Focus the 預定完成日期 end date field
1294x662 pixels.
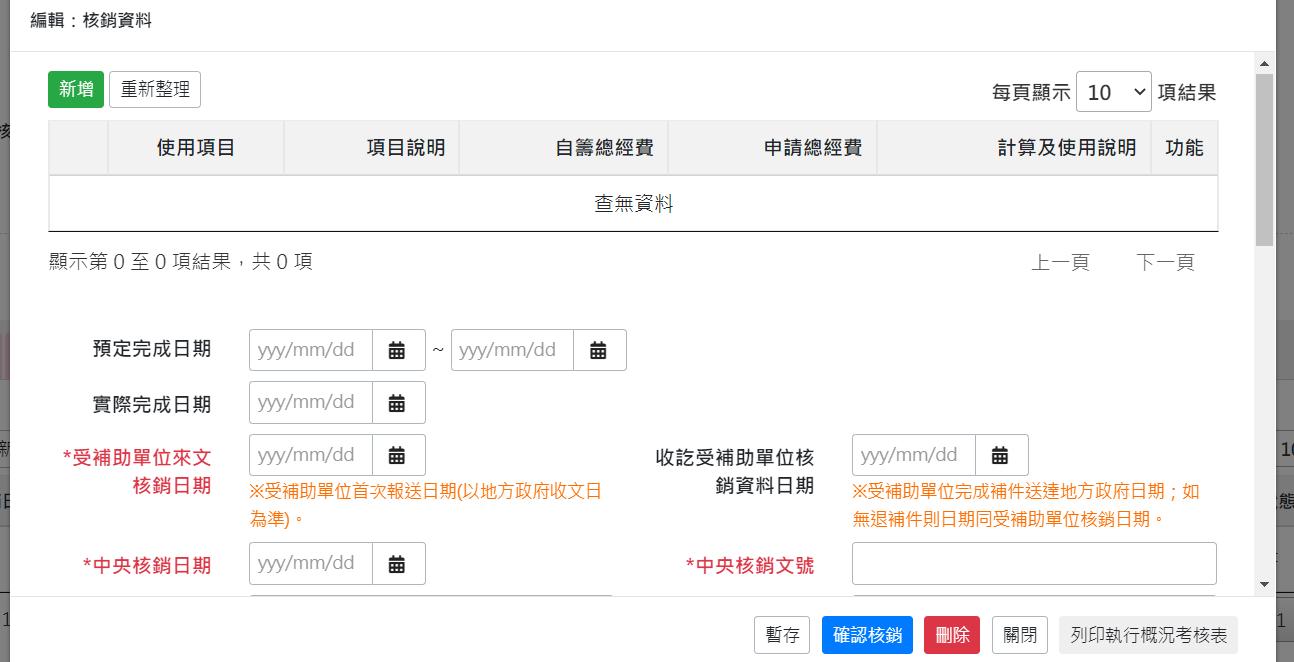coord(512,350)
